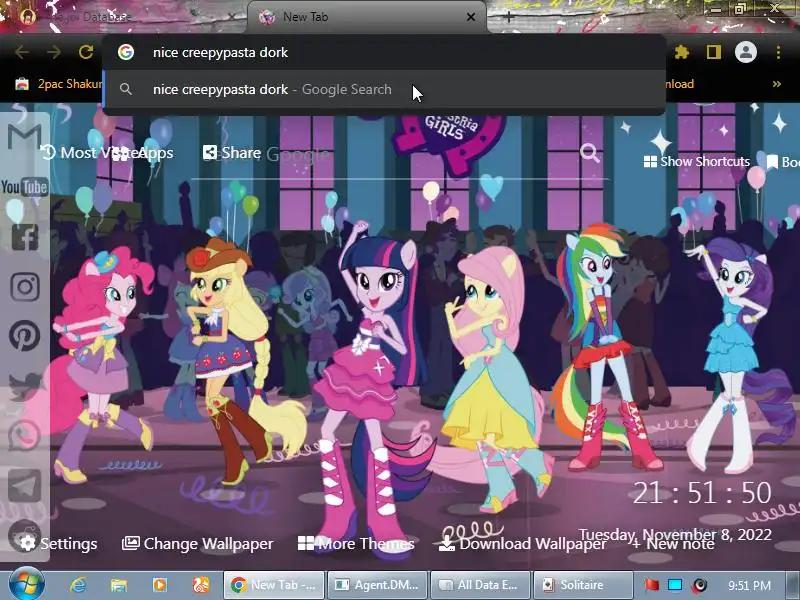Expand hidden bookmarks with double chevron
This screenshot has width=800, height=600.
click(x=777, y=84)
